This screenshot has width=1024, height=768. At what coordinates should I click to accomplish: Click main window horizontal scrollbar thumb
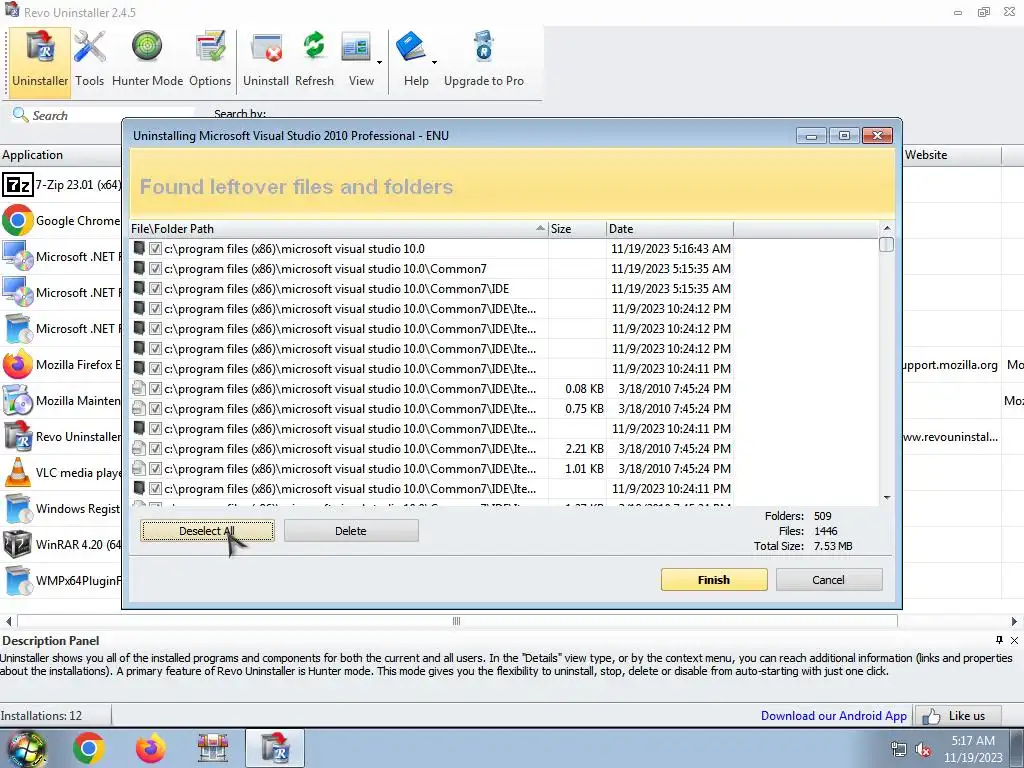[x=456, y=621]
